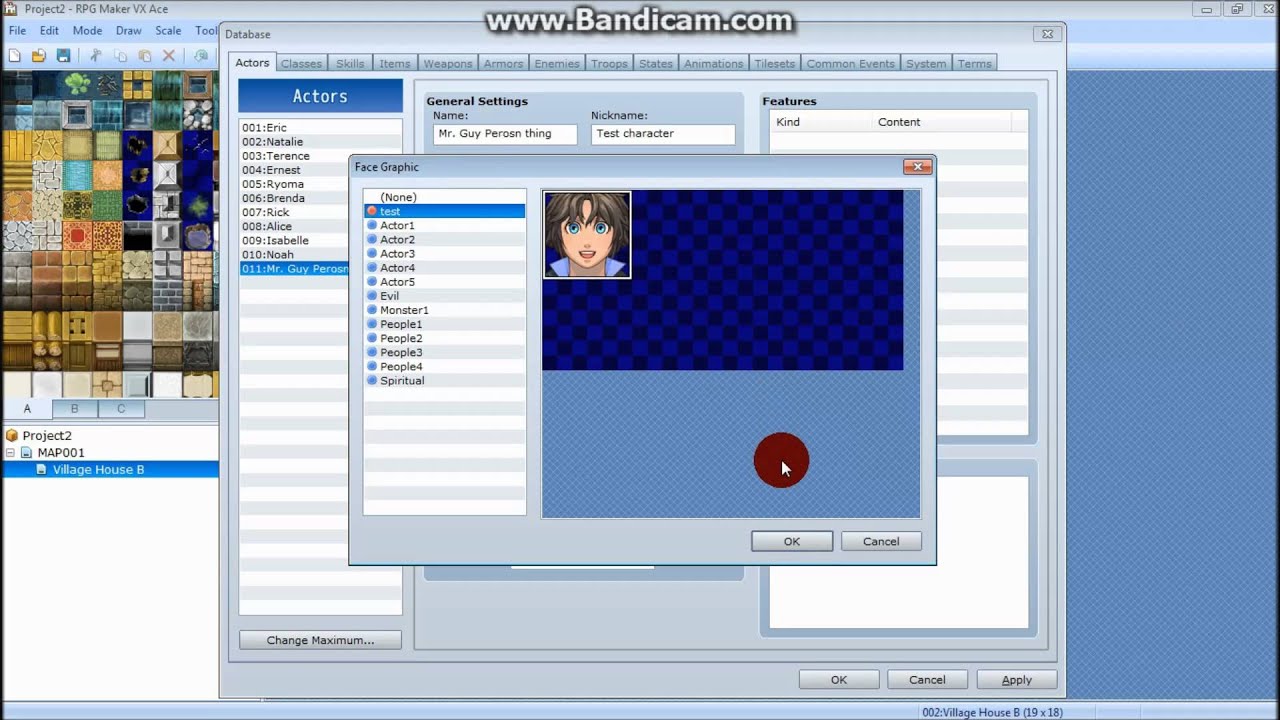Confirm the Face Graphic dialog with OK
Screen dimensions: 1280x720
point(792,541)
